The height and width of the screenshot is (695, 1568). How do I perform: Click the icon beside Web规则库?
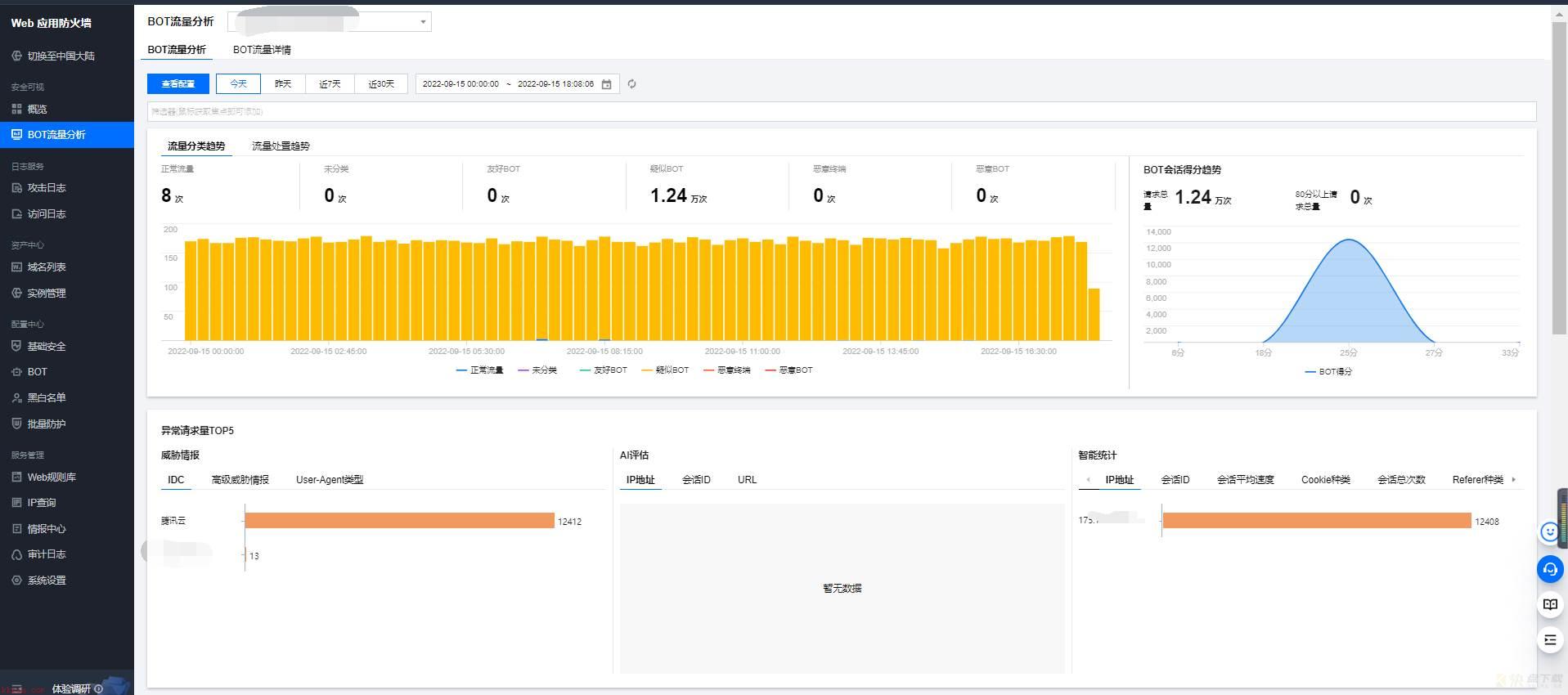click(16, 477)
